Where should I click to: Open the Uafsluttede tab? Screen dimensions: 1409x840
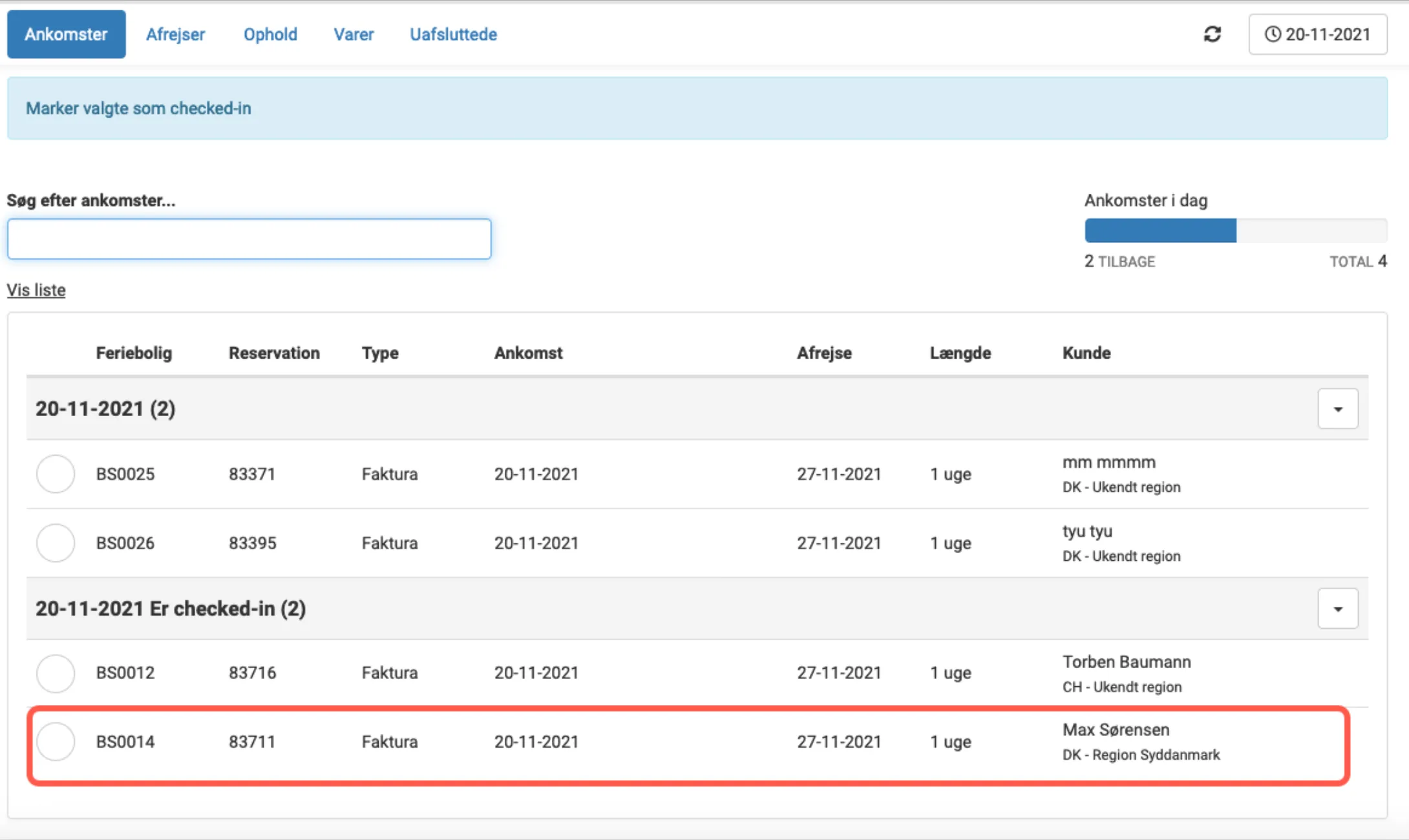[x=453, y=34]
